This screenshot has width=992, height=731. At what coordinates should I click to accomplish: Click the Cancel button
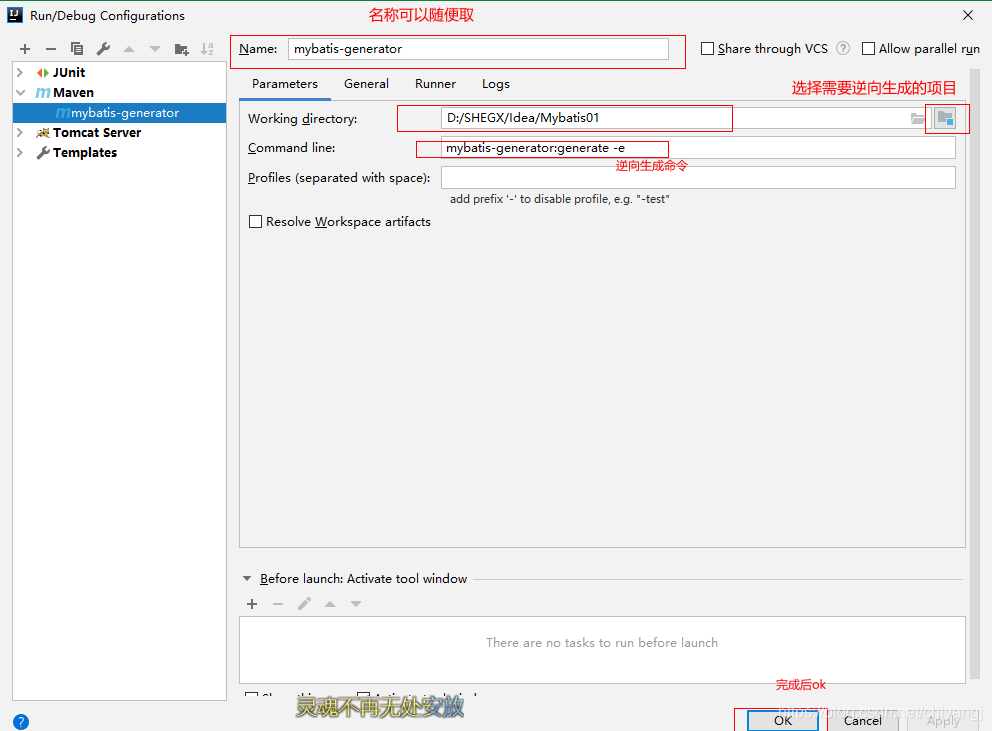click(862, 720)
